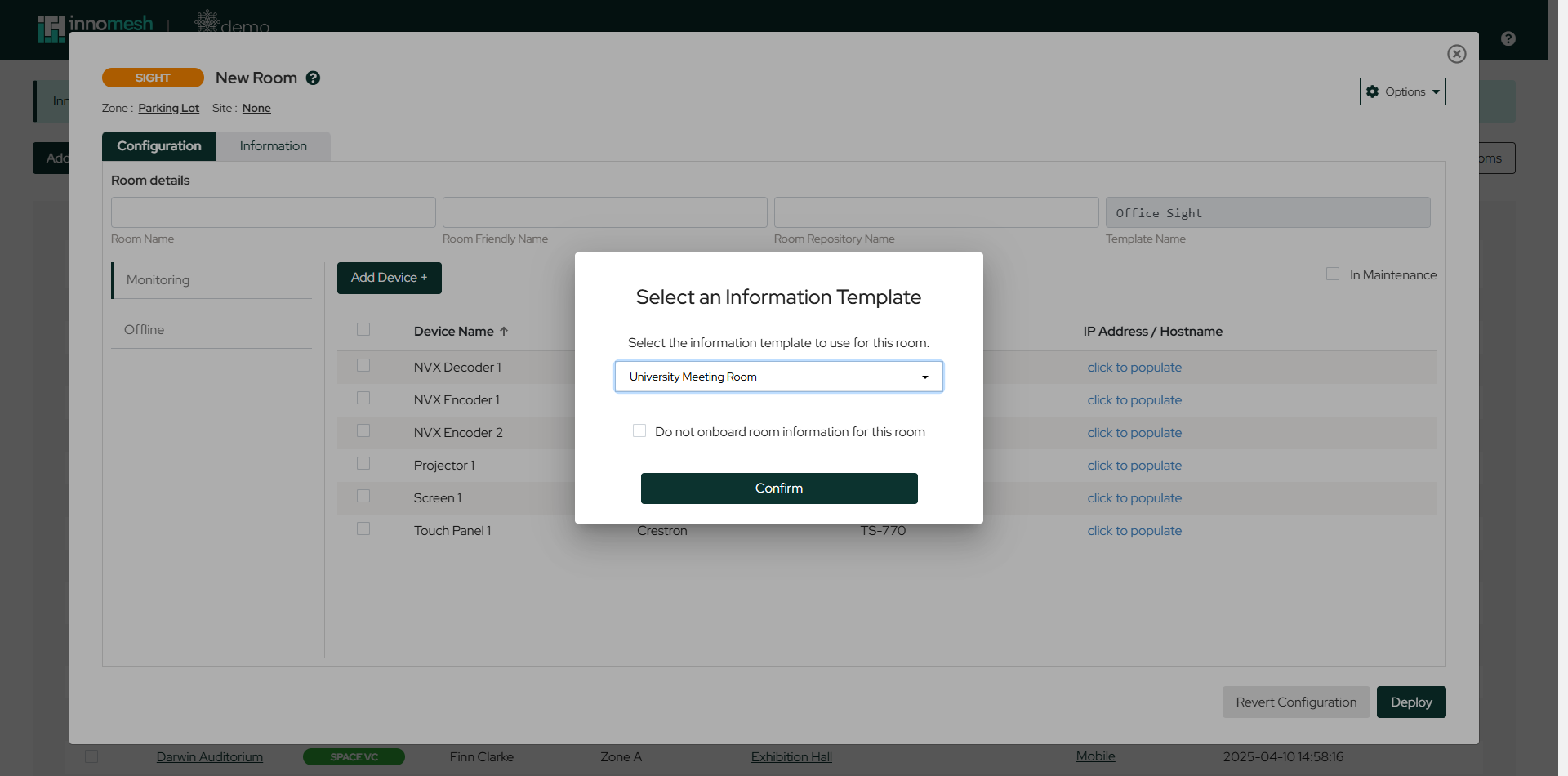
Task: Populate IP address for Touch Panel 1
Action: coord(1134,531)
